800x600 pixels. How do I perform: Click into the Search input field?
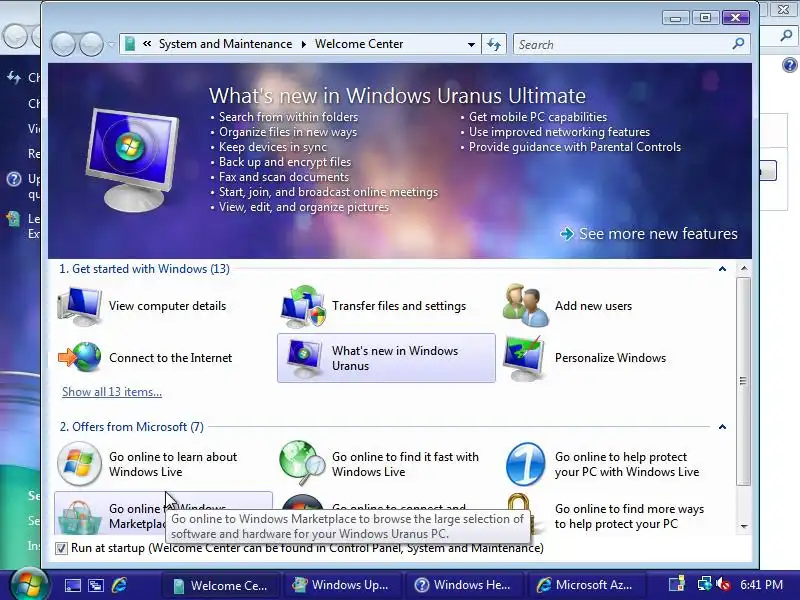point(622,44)
